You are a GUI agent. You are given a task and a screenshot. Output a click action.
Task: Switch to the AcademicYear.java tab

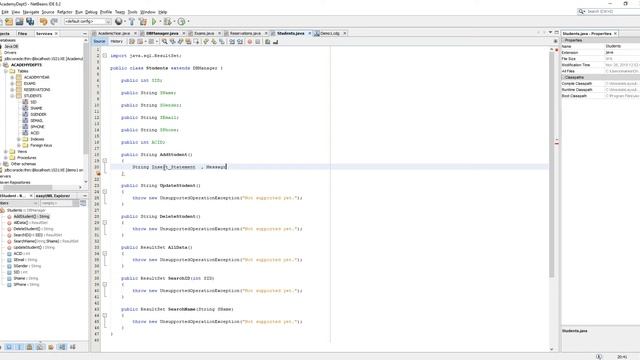(x=114, y=33)
